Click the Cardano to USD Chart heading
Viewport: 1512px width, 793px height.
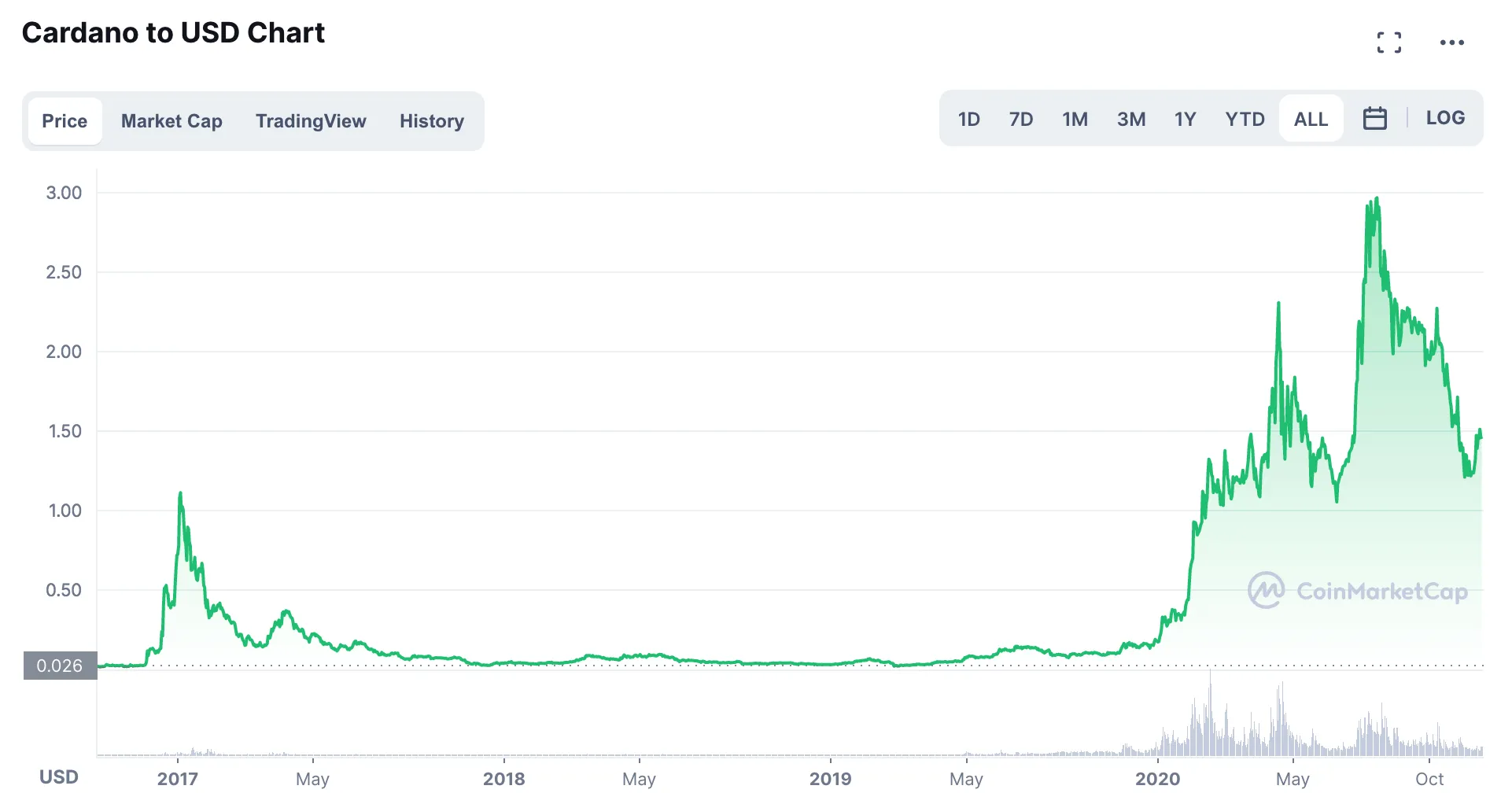[173, 32]
